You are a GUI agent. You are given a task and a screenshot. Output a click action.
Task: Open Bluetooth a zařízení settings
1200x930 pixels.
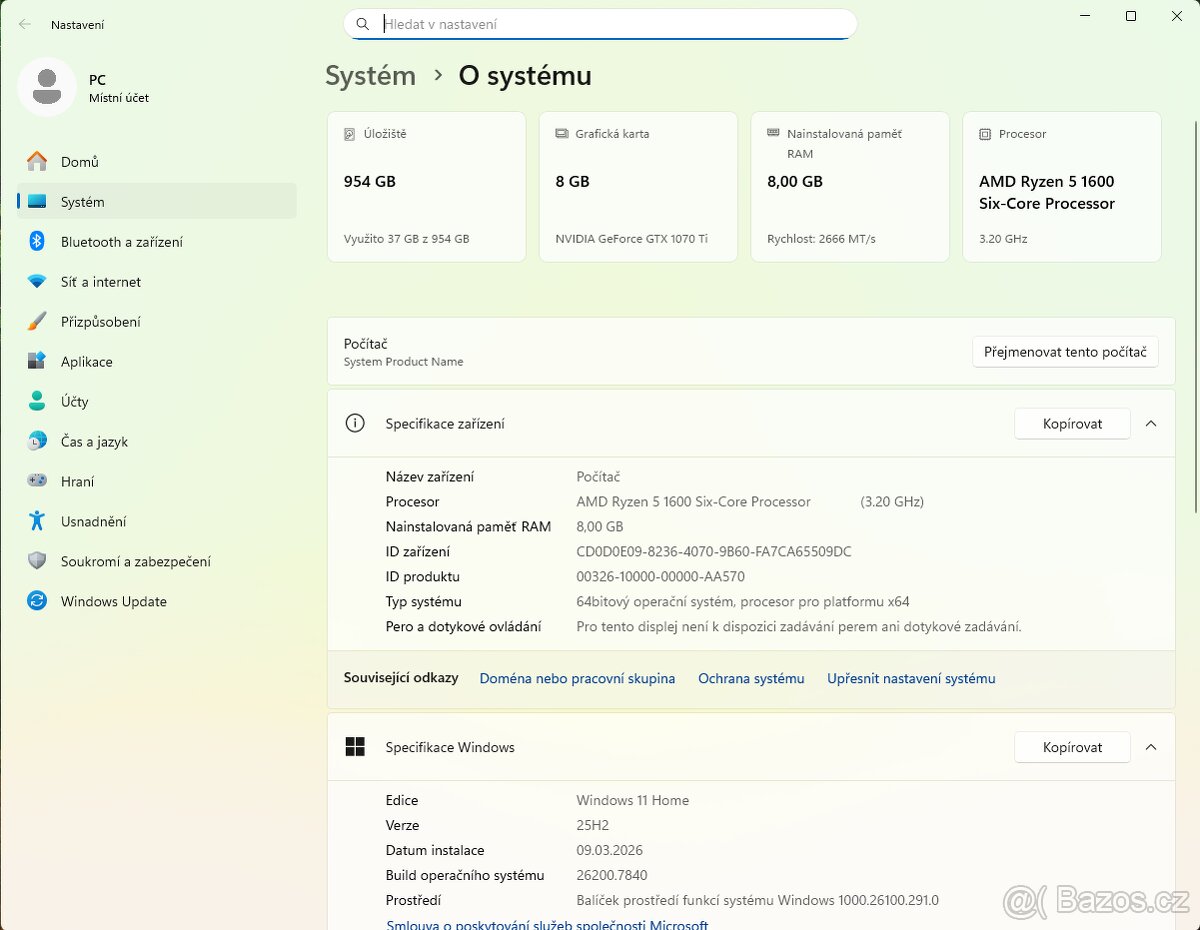tap(121, 242)
